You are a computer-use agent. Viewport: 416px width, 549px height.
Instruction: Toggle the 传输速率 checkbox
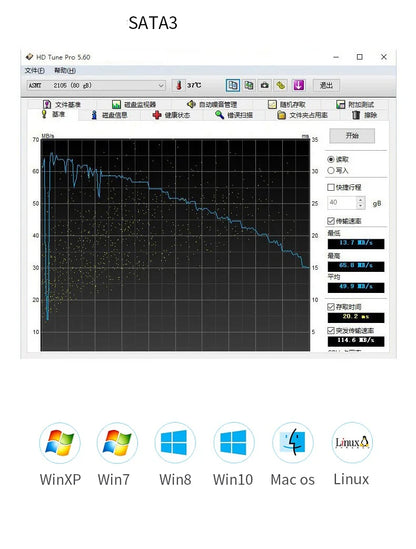pyautogui.click(x=331, y=221)
